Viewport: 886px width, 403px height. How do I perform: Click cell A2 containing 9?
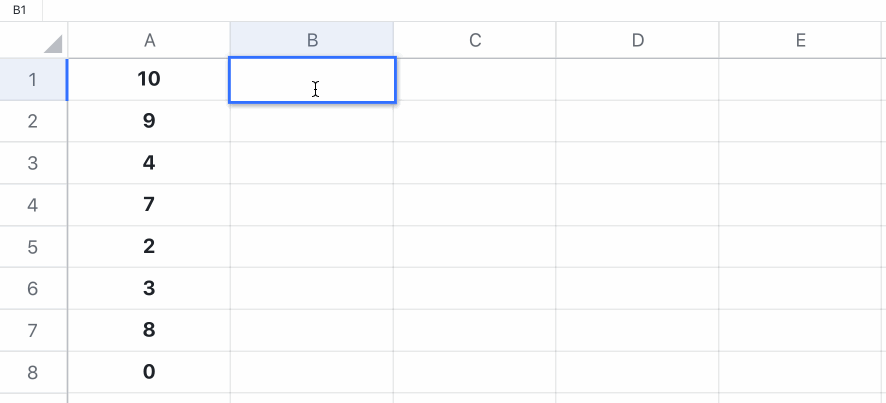coord(149,121)
